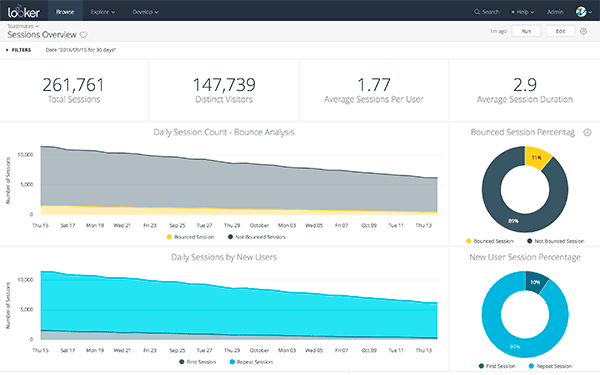
Task: Open Bounced Session Percentage tile gear
Action: (x=587, y=132)
